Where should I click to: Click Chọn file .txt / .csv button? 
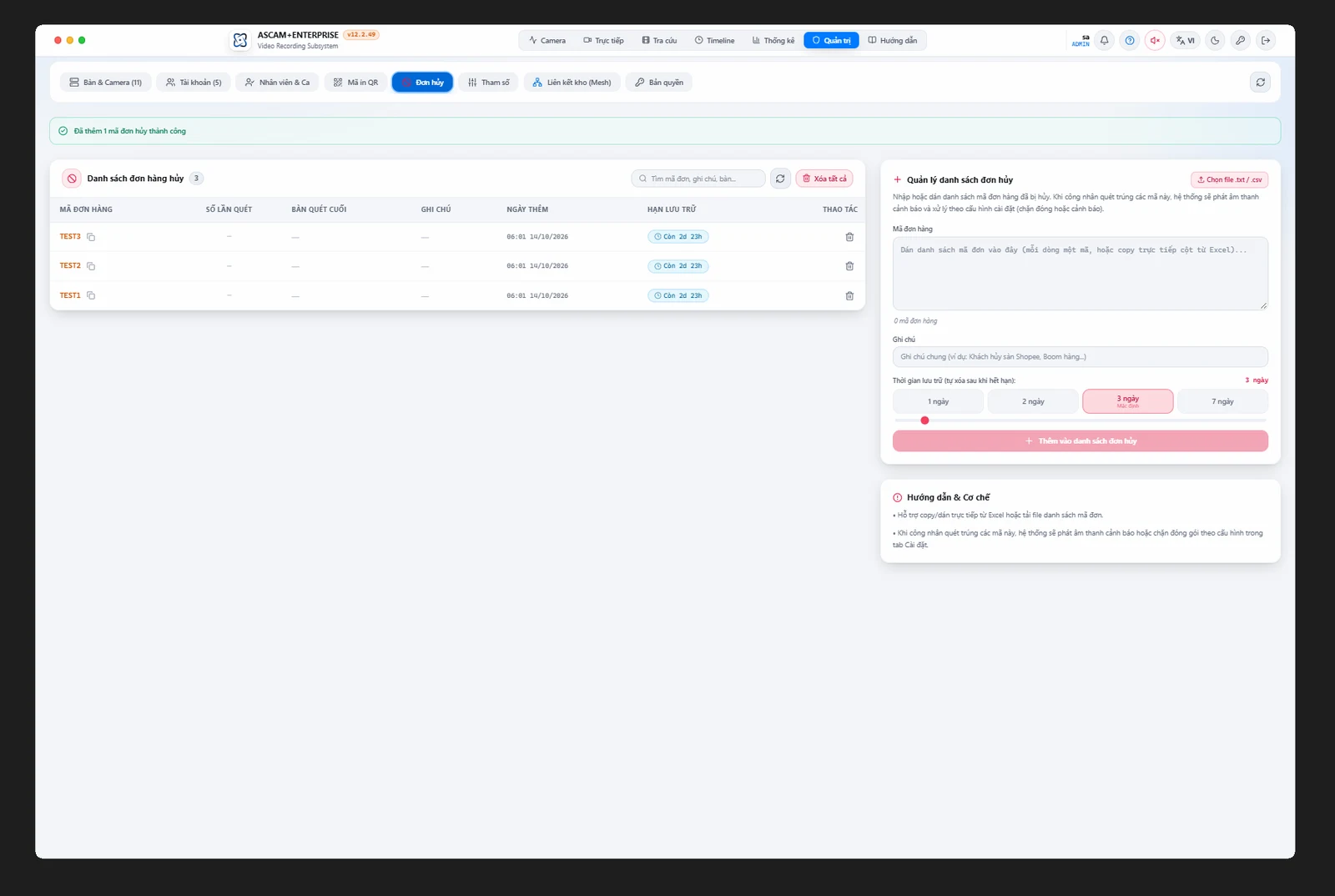coord(1229,179)
